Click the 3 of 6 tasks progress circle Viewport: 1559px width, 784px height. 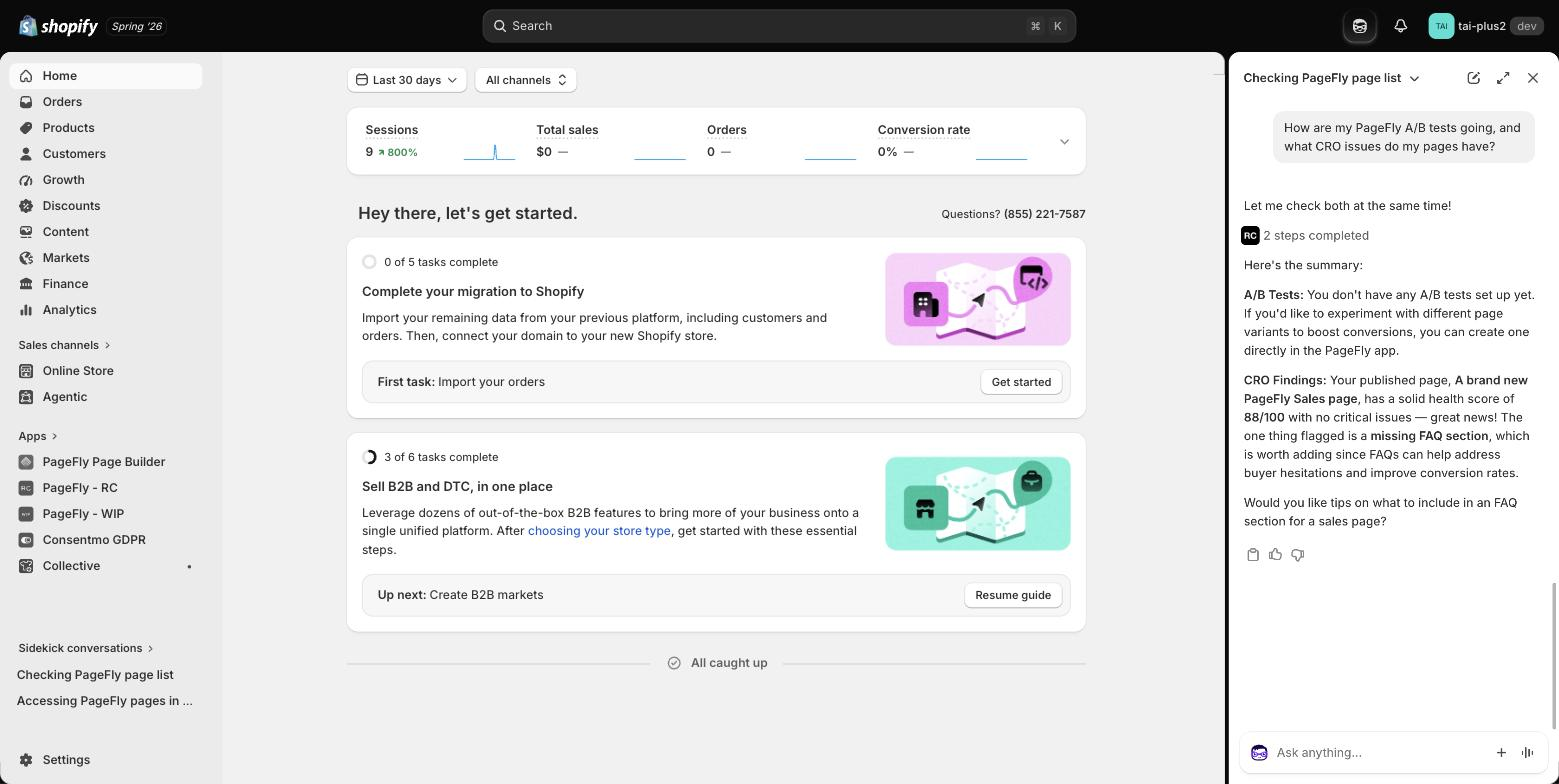coord(369,457)
